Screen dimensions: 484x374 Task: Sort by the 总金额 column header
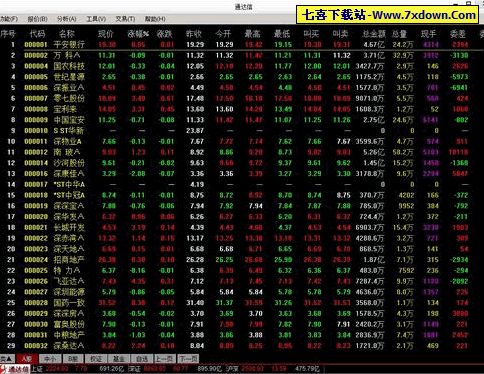pyautogui.click(x=374, y=34)
